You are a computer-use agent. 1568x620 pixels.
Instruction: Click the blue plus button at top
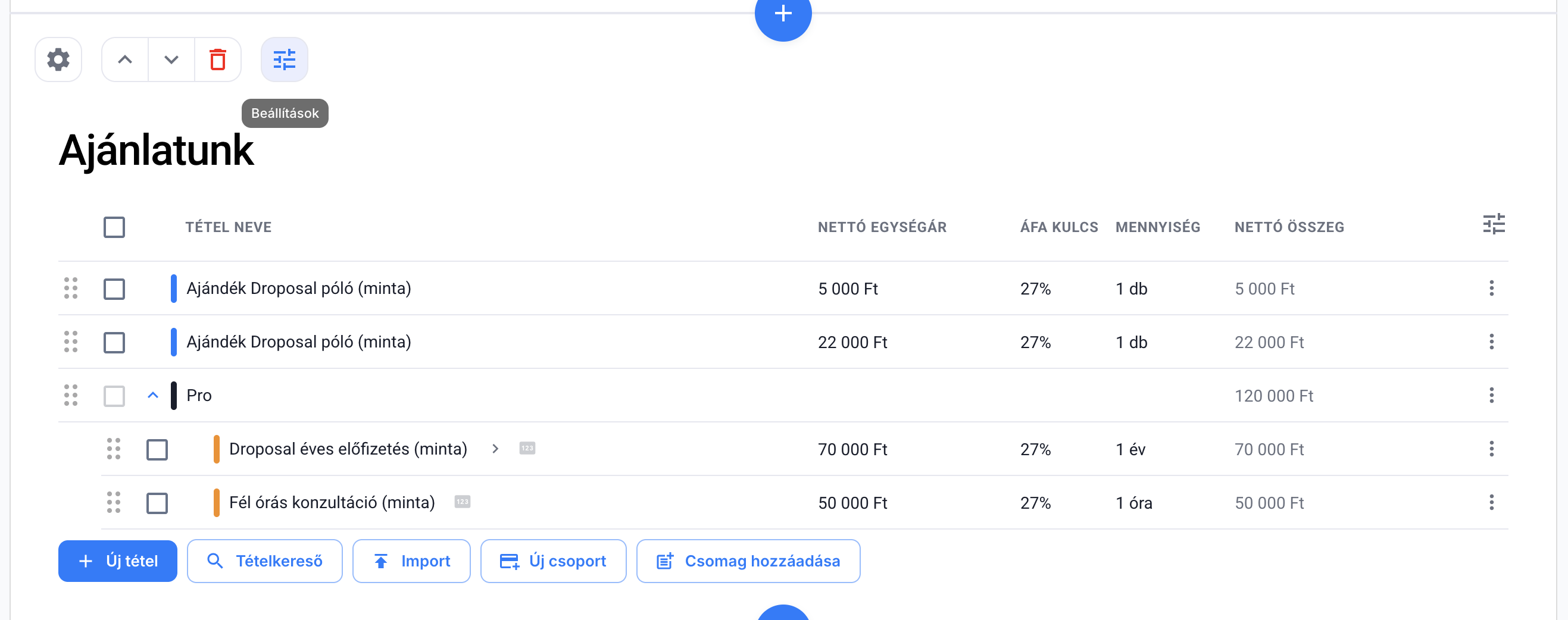[x=783, y=15]
